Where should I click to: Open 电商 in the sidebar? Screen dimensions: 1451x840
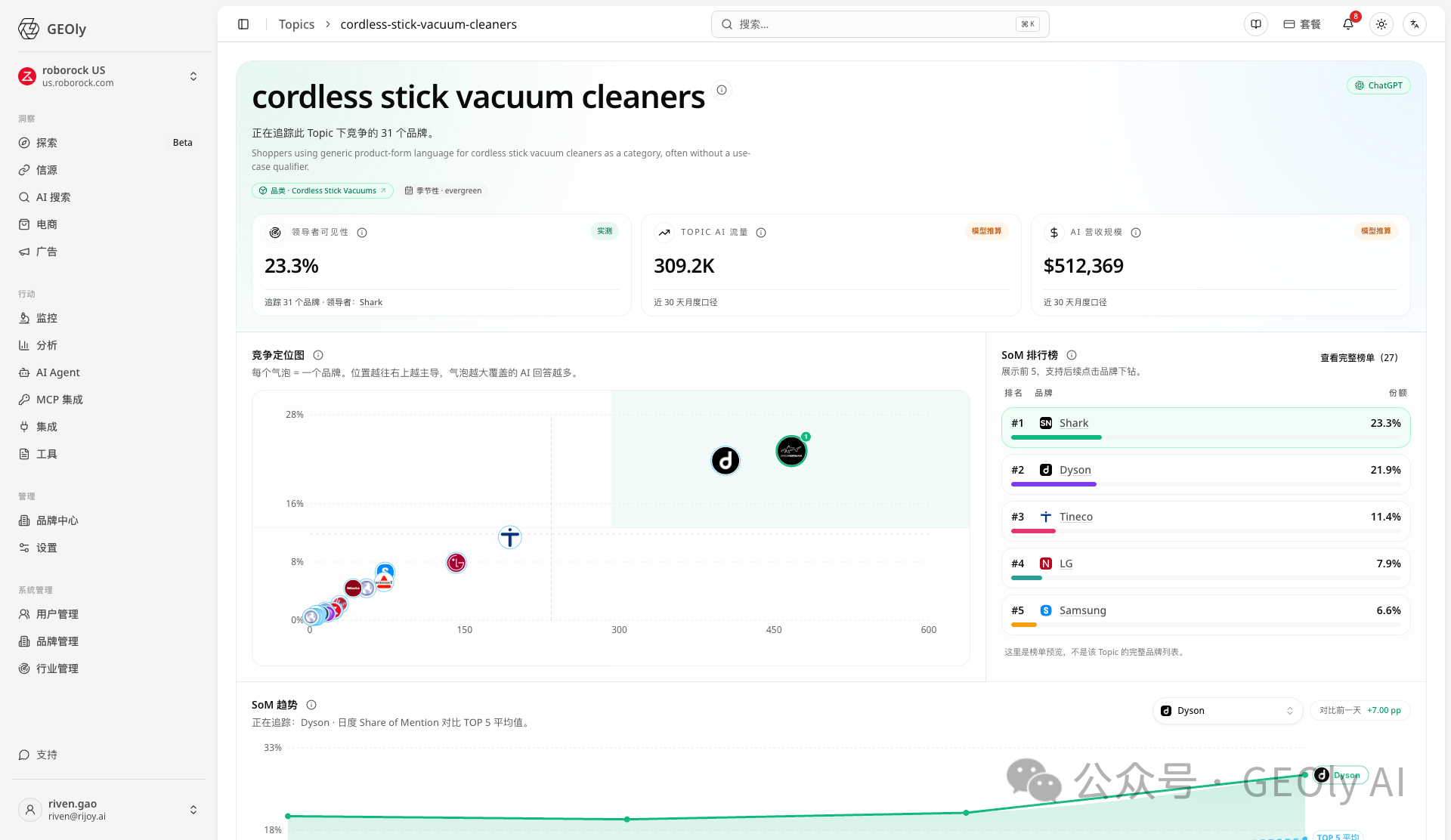[x=109, y=224]
